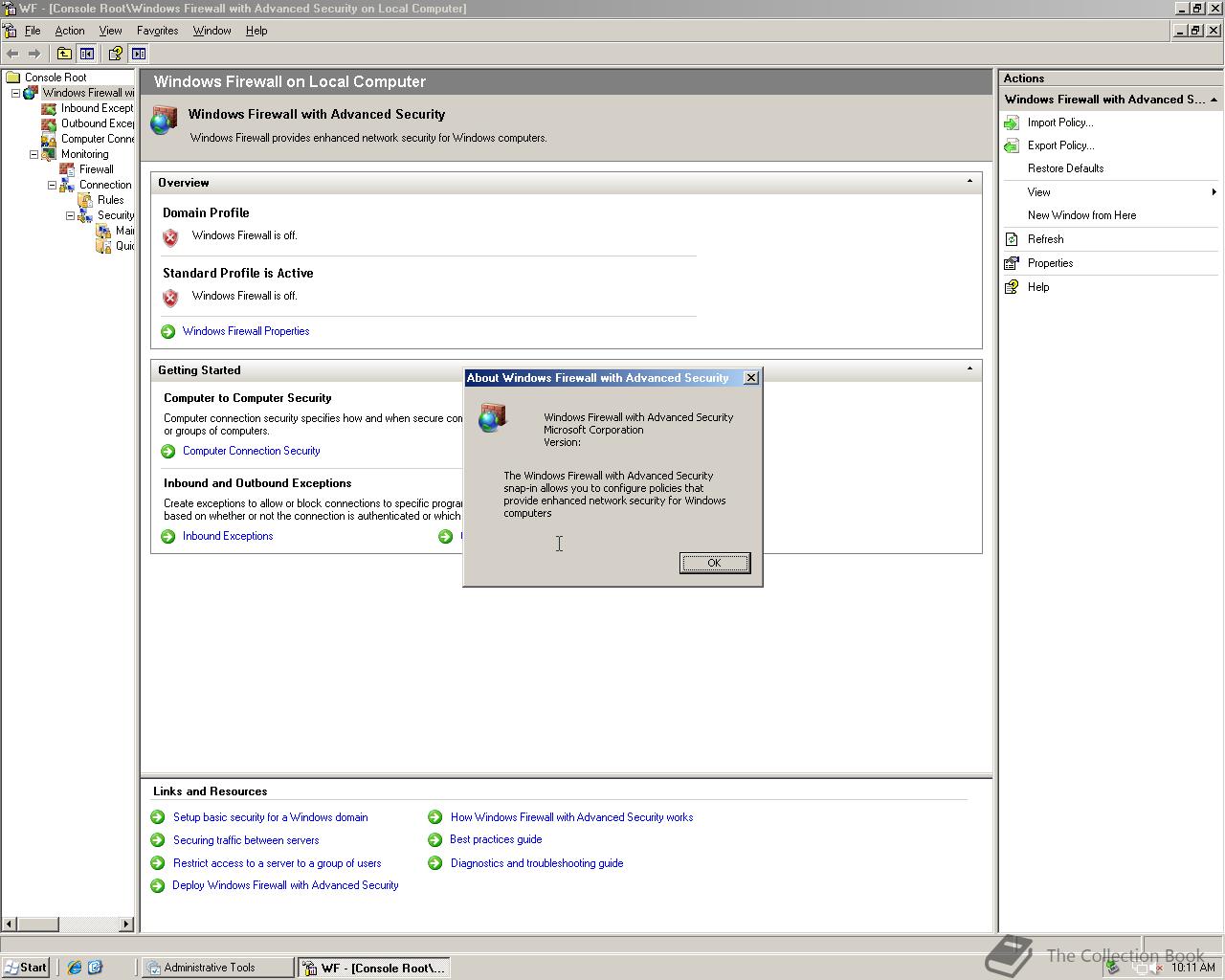
Task: Click the Monitoring node icon
Action: (49, 154)
